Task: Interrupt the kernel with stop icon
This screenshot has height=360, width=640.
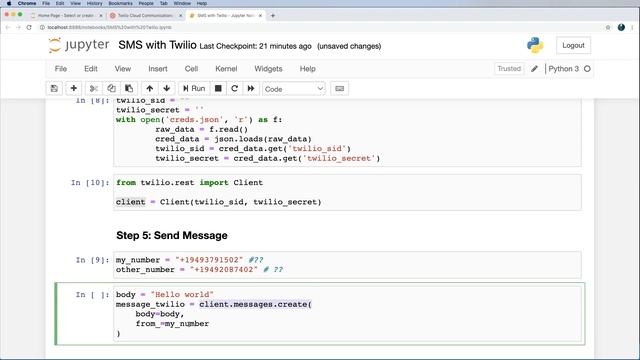Action: pyautogui.click(x=218, y=89)
